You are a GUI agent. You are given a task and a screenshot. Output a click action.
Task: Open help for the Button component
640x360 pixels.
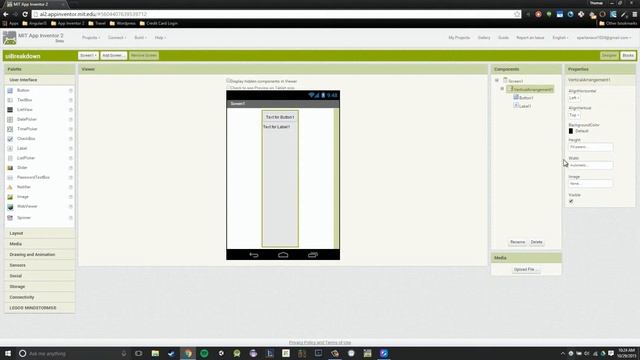coord(71,90)
